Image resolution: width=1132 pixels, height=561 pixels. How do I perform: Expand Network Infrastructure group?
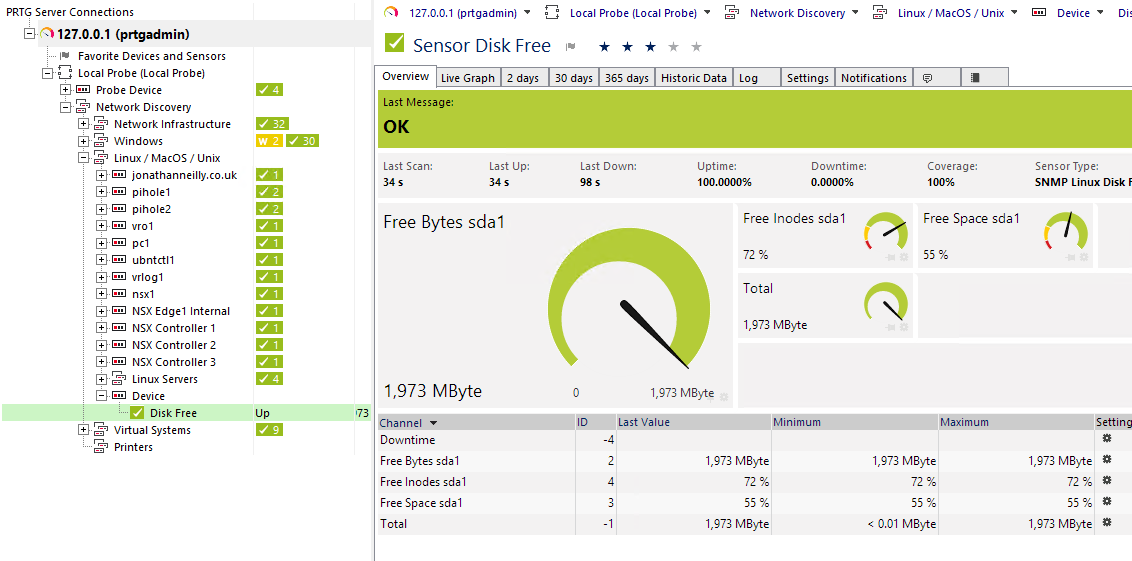pos(84,124)
